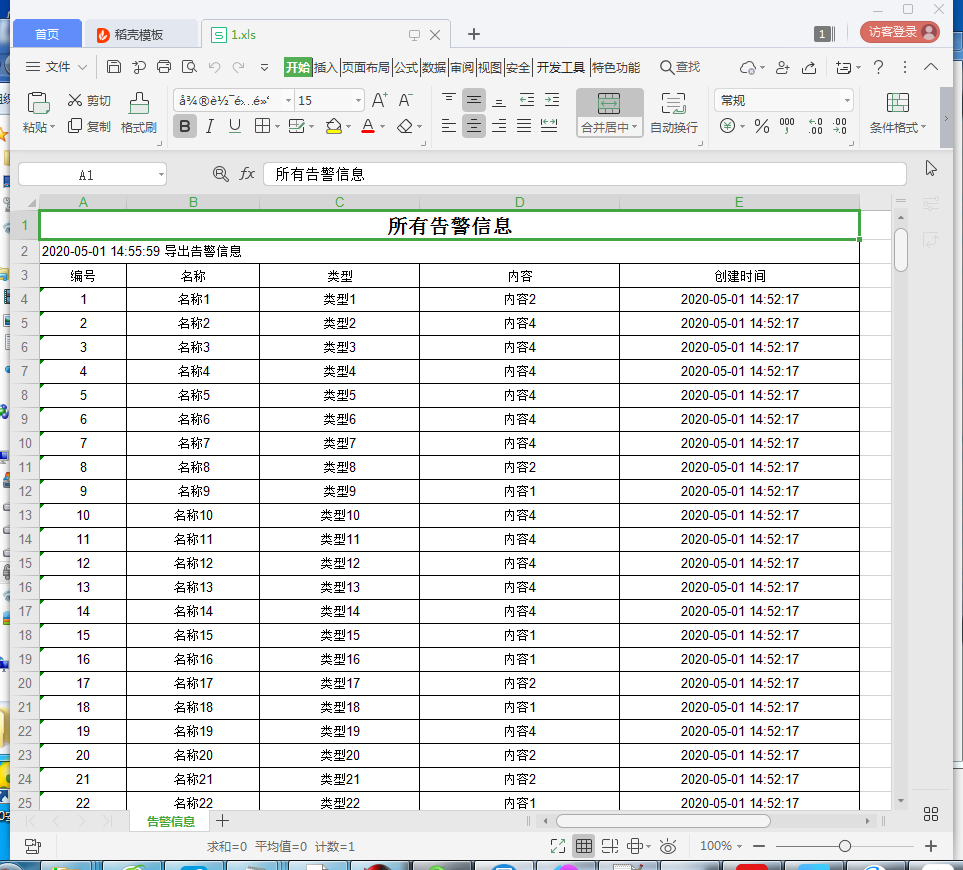Click the thousands separator (000) icon

tap(787, 126)
